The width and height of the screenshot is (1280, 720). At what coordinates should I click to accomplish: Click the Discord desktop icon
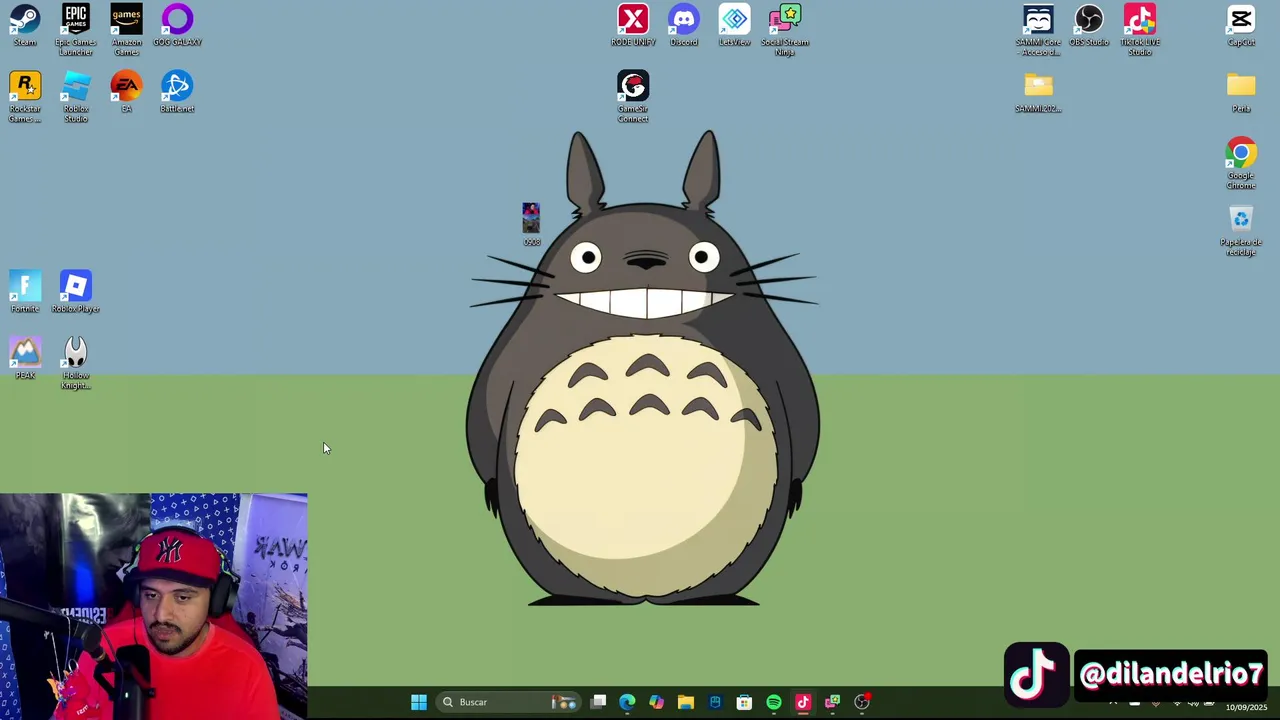(684, 26)
